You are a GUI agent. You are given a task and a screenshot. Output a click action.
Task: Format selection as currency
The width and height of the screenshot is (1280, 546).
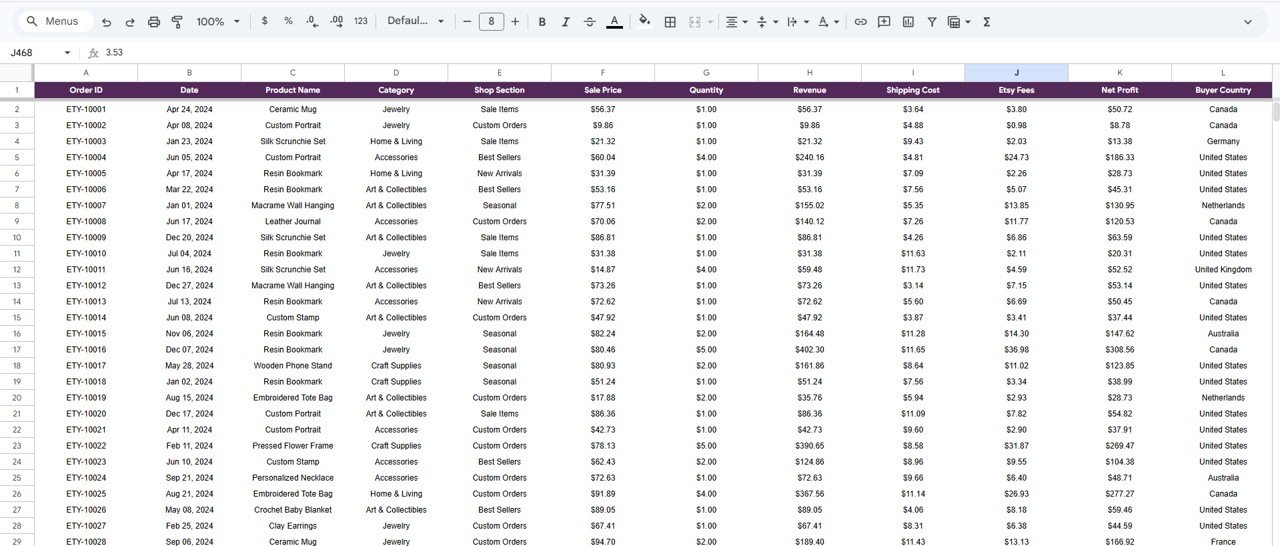click(264, 21)
